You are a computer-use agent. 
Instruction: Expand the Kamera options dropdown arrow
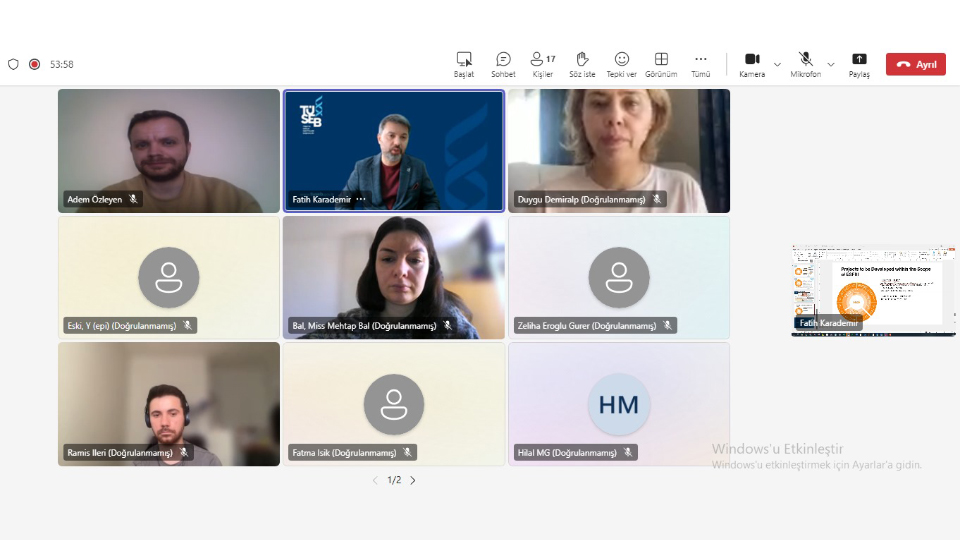click(777, 64)
